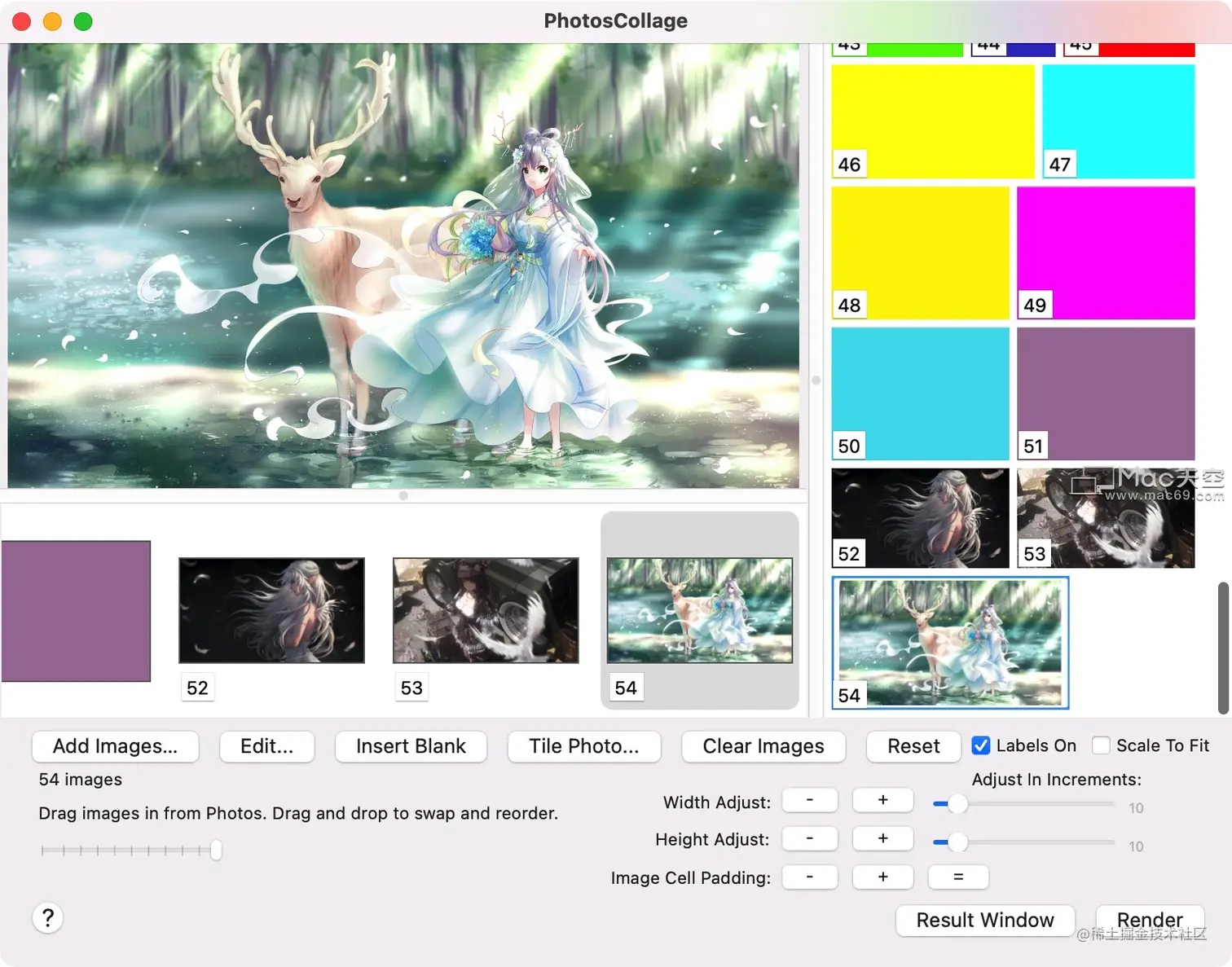Decrease Height Adjust with minus button

810,838
